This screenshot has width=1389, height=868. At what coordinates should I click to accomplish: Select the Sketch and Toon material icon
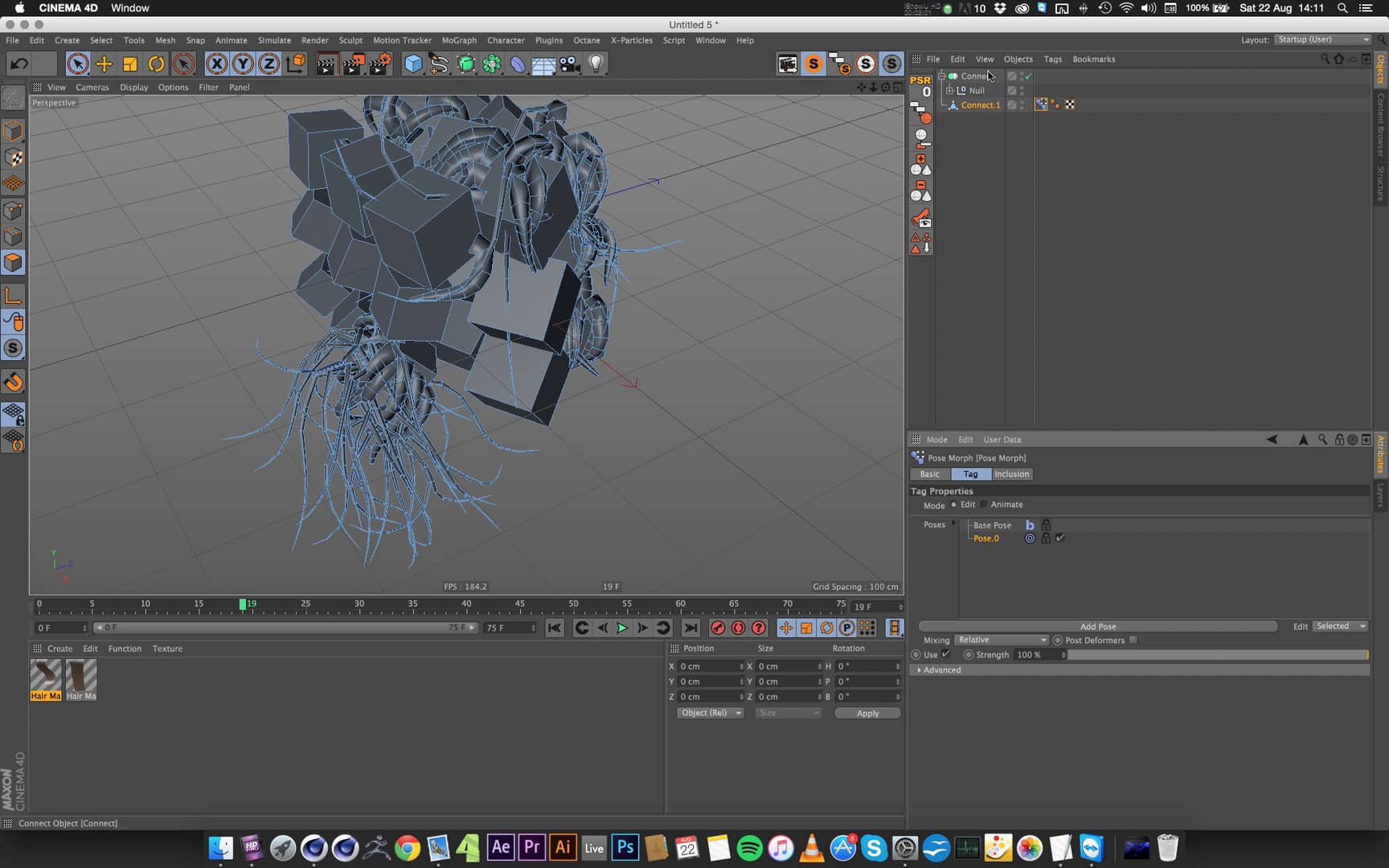coord(813,63)
